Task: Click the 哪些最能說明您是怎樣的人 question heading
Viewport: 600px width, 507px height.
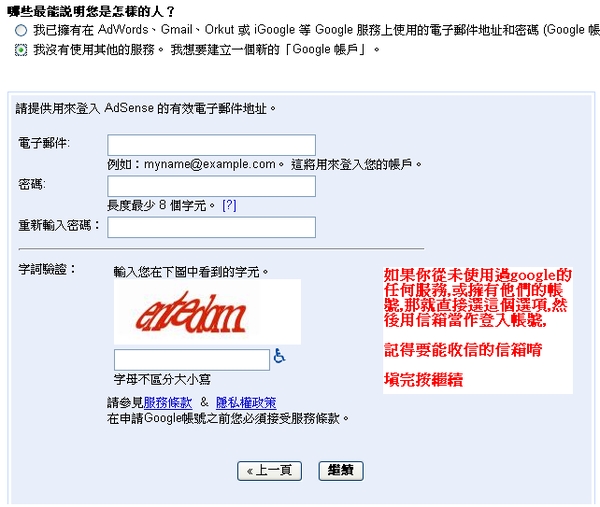Action: pos(91,11)
